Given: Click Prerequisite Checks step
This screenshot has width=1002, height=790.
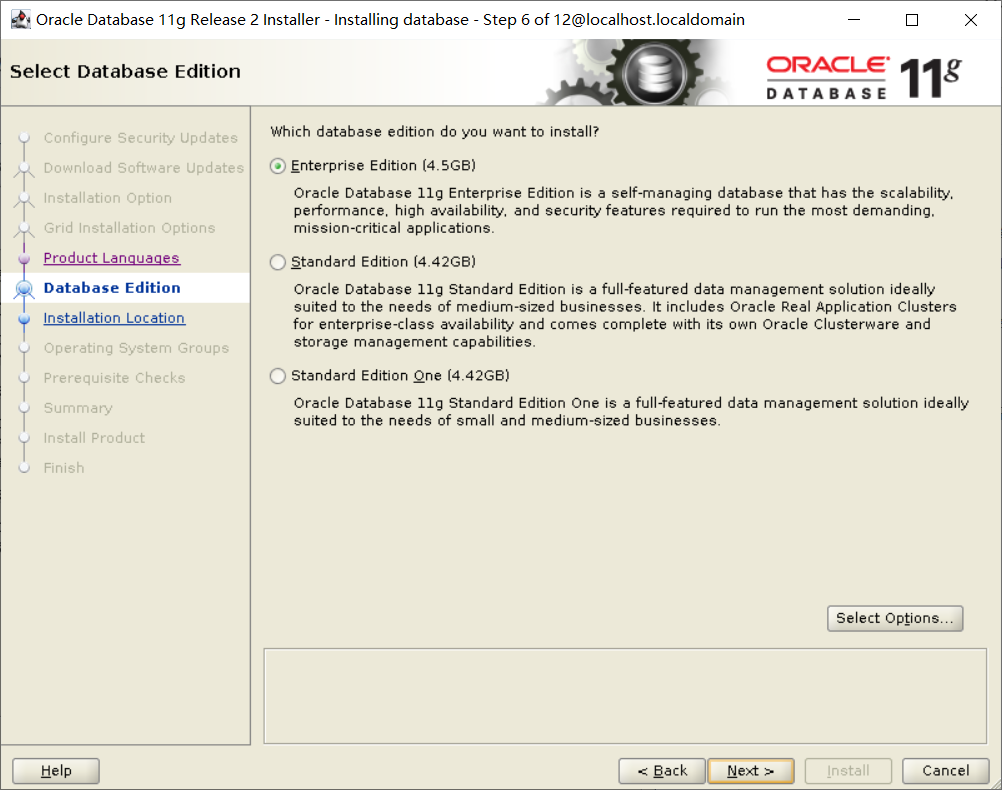Looking at the screenshot, I should point(114,378).
